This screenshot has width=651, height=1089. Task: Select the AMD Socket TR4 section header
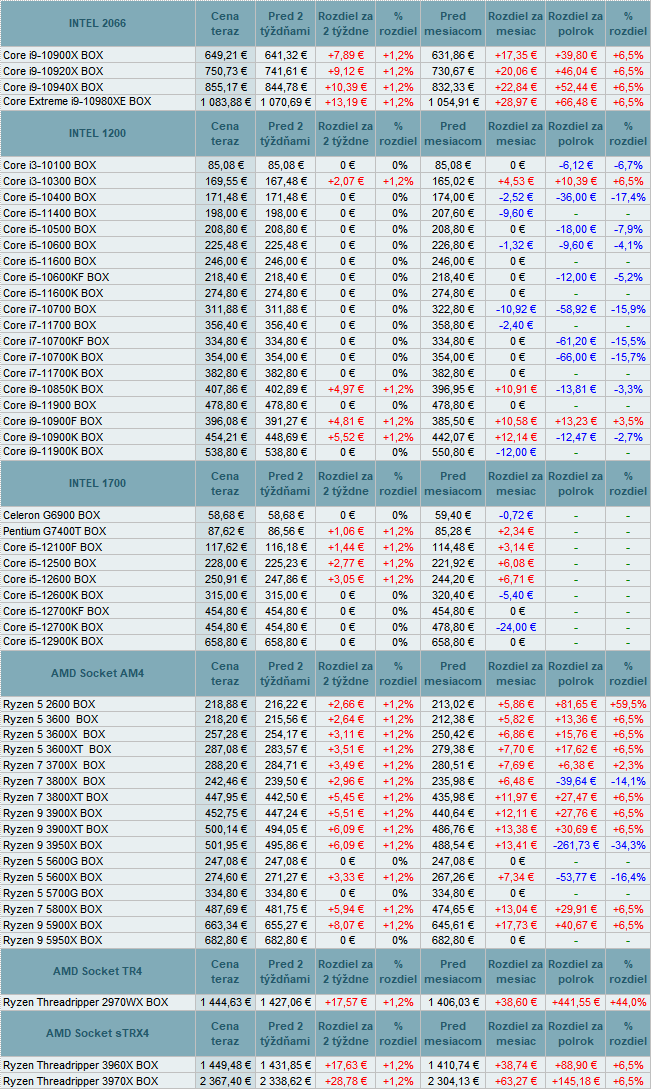pos(97,972)
